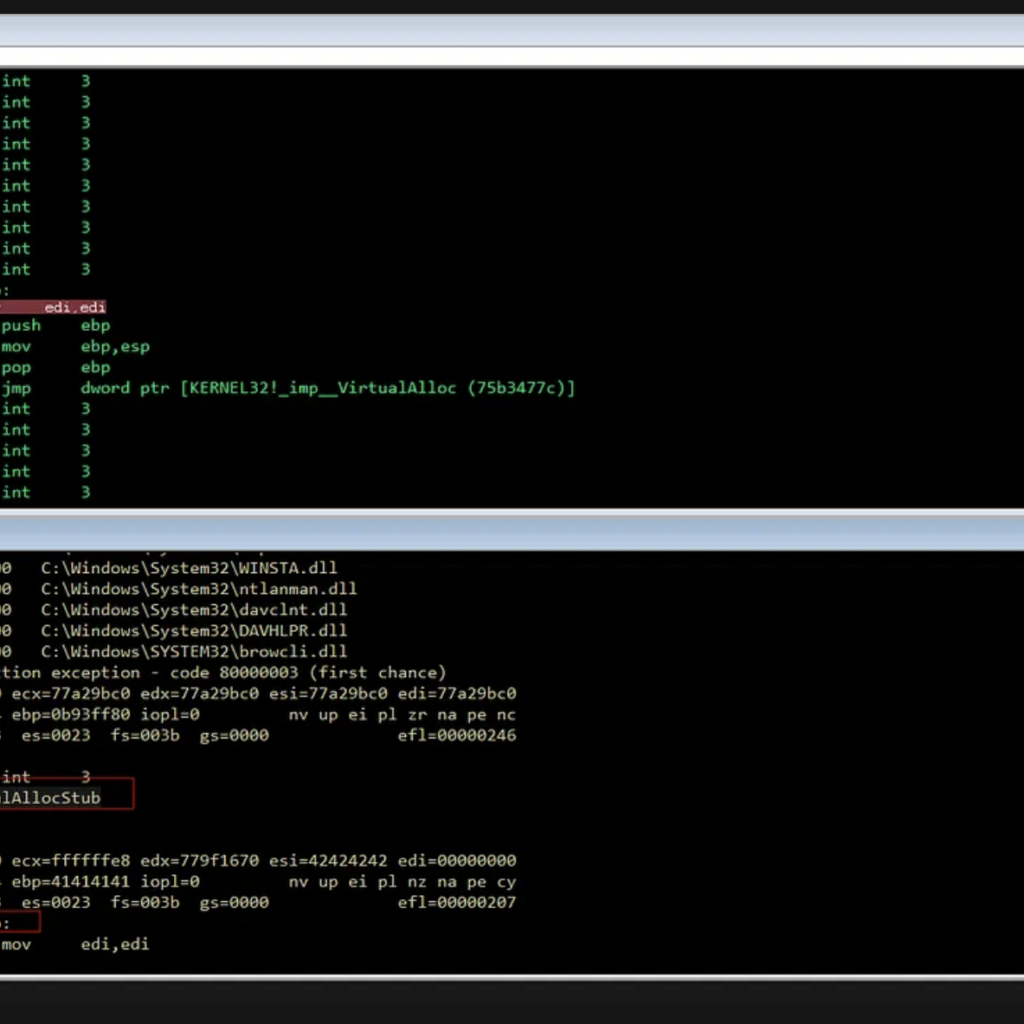Viewport: 1024px width, 1024px height.
Task: Click the davclnt.dll module path
Action: pyautogui.click(x=194, y=610)
